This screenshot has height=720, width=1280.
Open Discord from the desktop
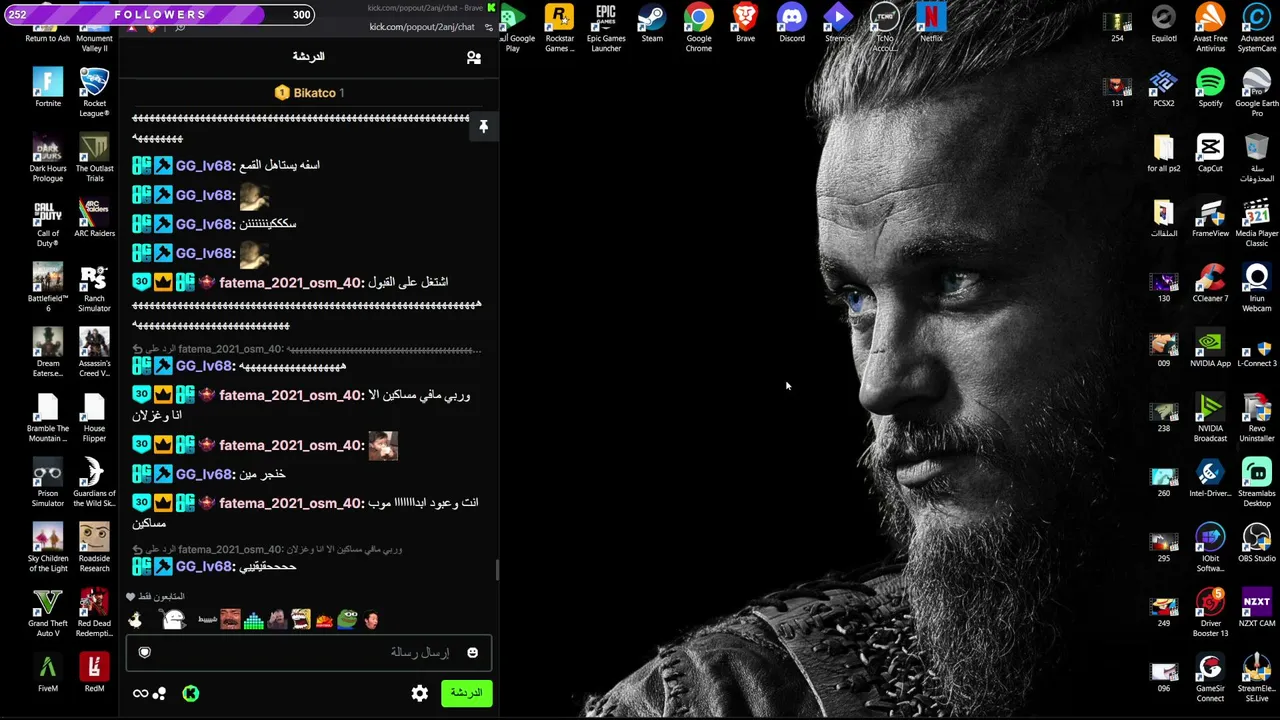[792, 22]
